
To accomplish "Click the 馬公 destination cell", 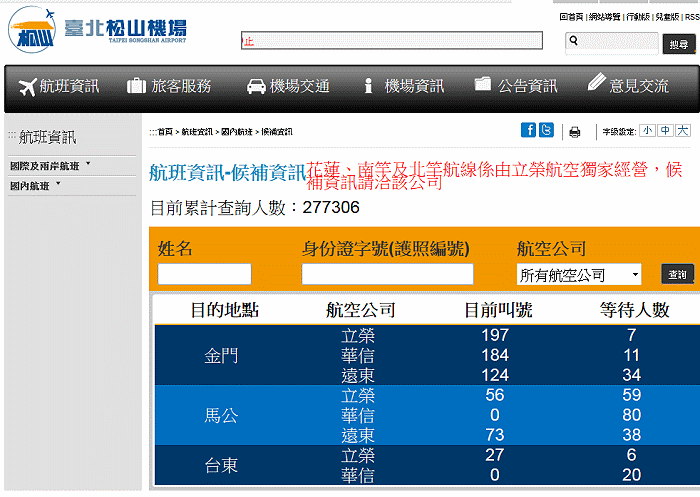I will pos(221,416).
